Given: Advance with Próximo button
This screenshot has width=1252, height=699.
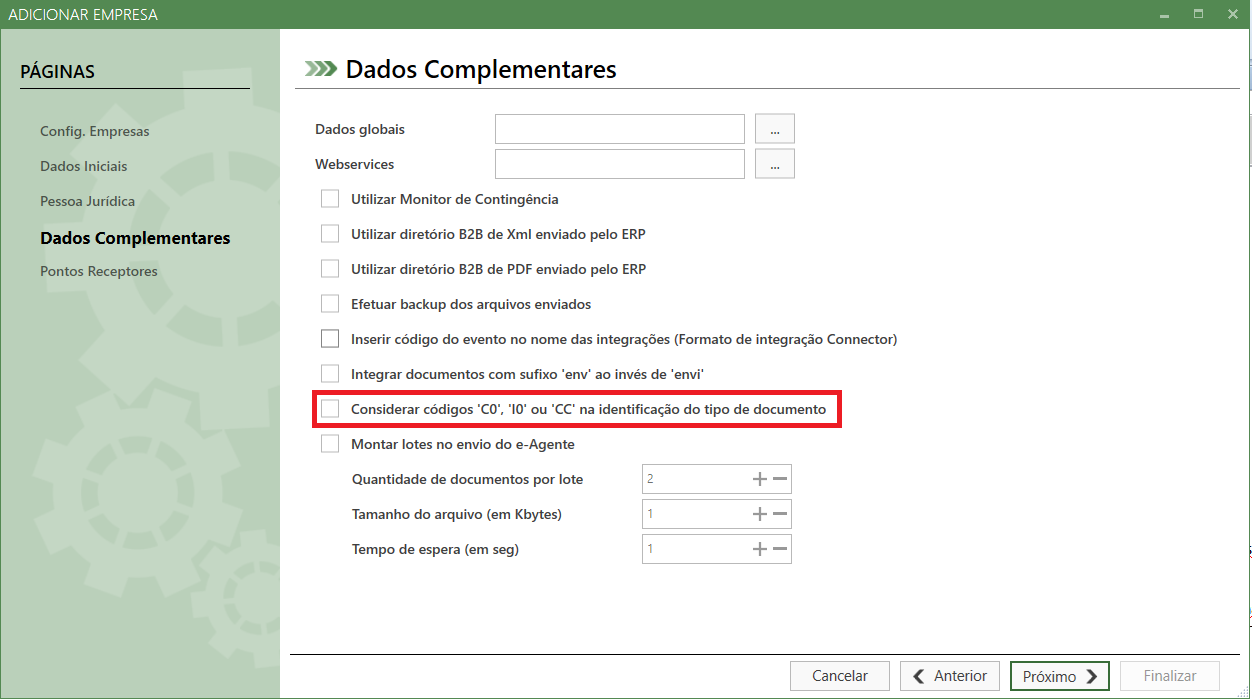Looking at the screenshot, I should point(1060,676).
